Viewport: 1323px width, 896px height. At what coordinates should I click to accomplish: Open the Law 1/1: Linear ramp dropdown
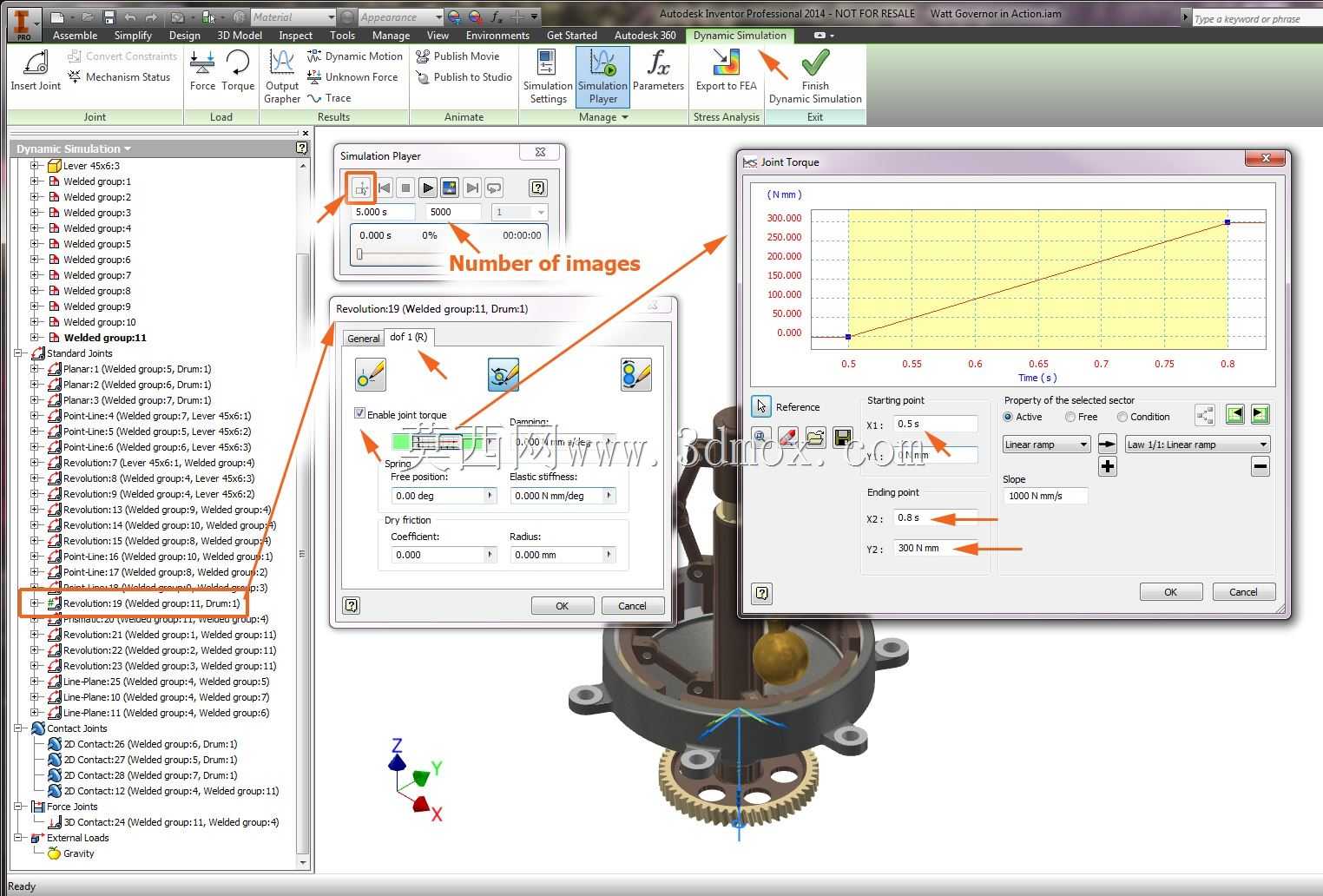coord(1197,445)
